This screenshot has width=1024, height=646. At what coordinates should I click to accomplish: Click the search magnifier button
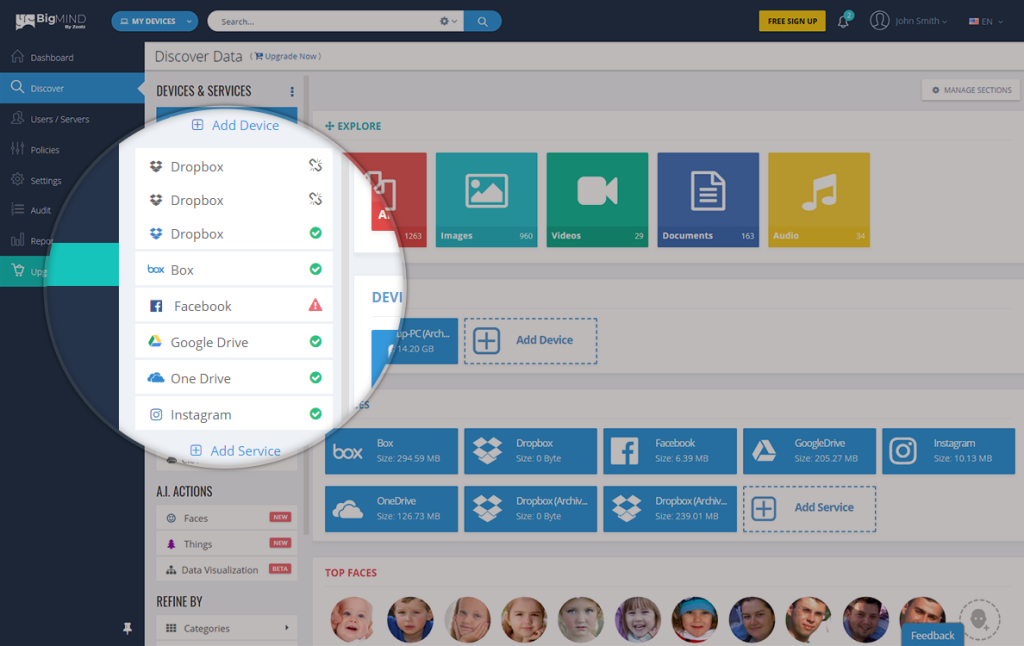[482, 22]
